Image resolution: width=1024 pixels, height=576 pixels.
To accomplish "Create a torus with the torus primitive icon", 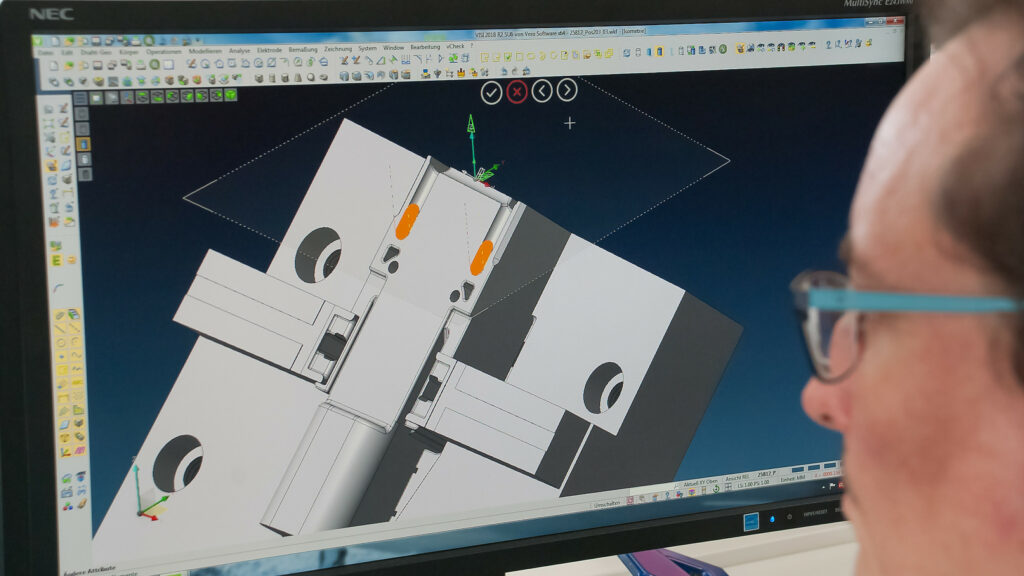I will coord(323,78).
